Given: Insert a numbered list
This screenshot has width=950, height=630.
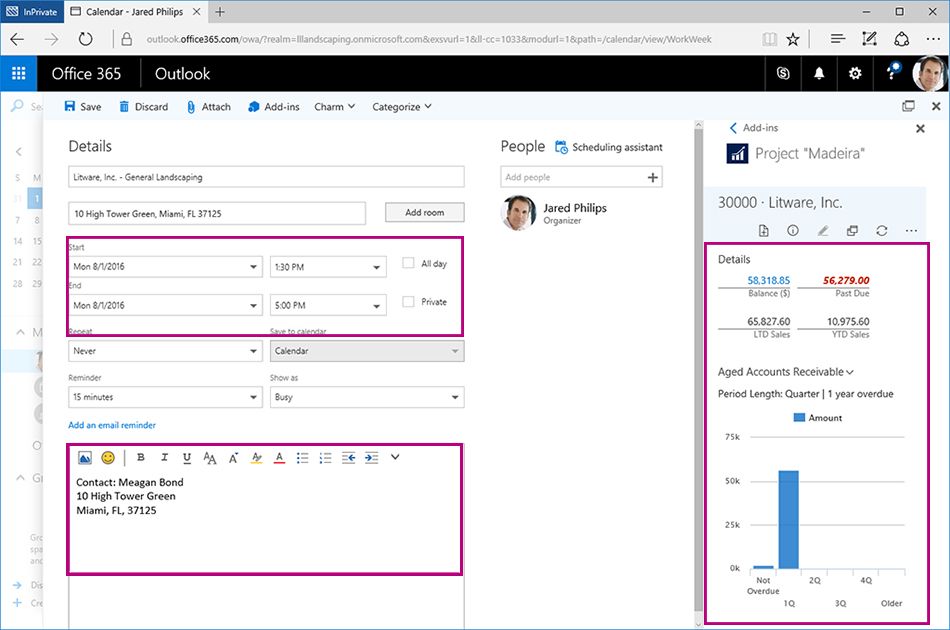Looking at the screenshot, I should [x=325, y=458].
